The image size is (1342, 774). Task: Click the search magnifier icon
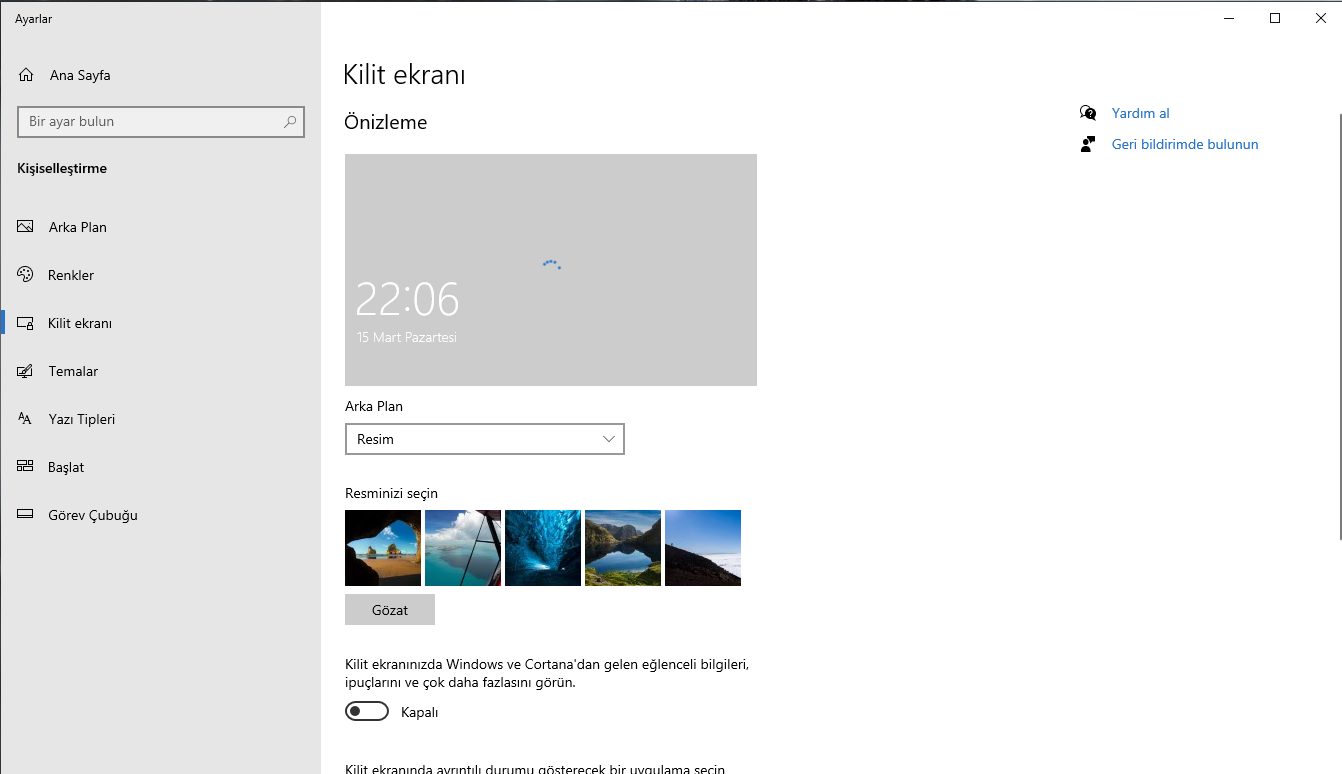point(290,121)
